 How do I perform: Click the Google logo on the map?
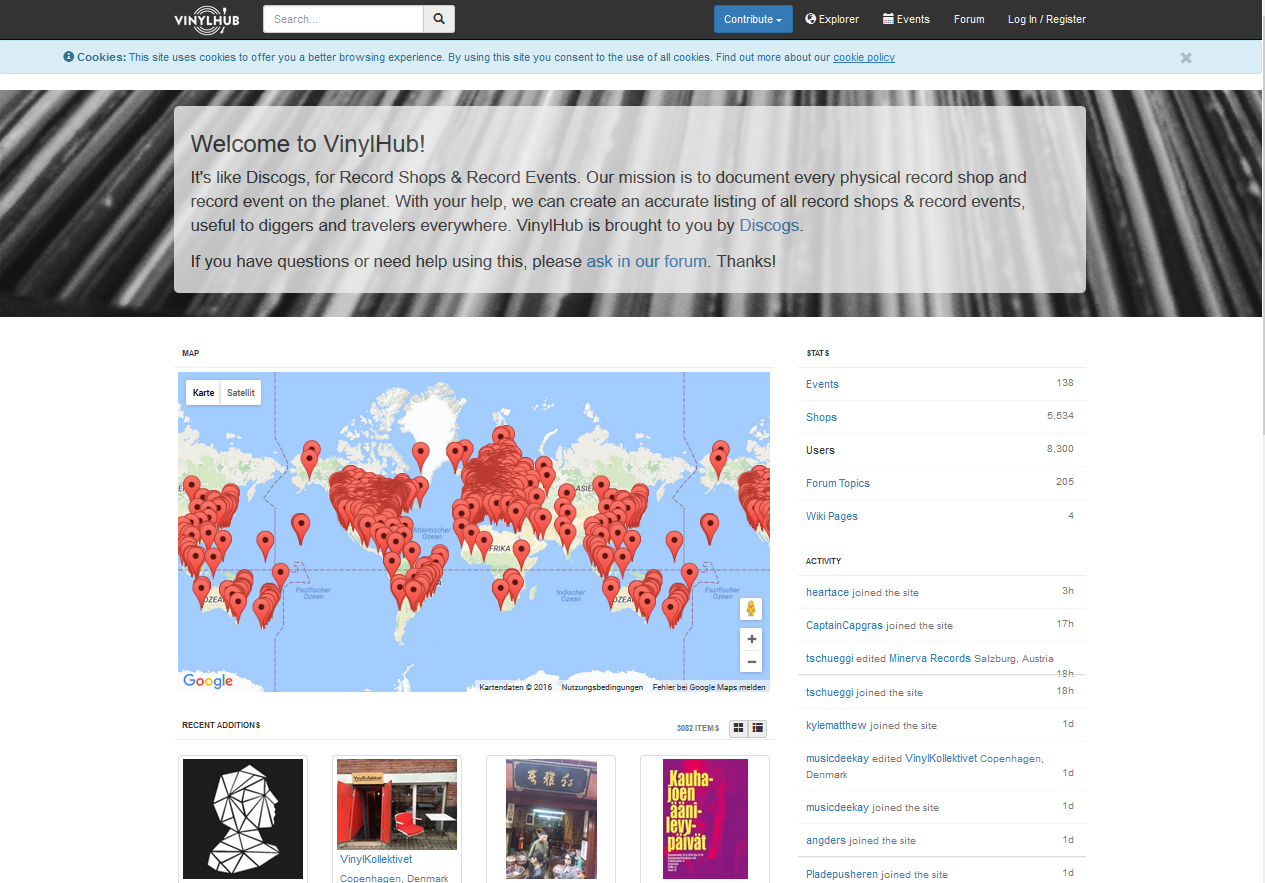[208, 681]
